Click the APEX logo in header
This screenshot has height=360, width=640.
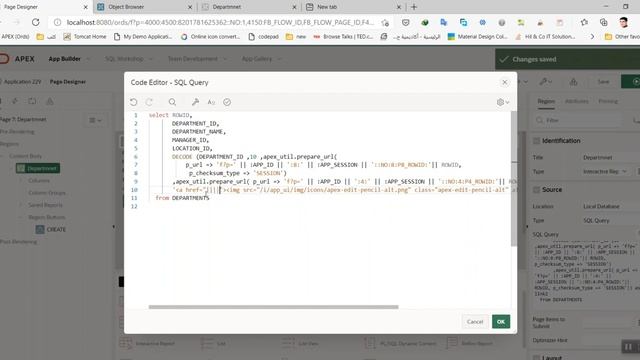pyautogui.click(x=17, y=59)
